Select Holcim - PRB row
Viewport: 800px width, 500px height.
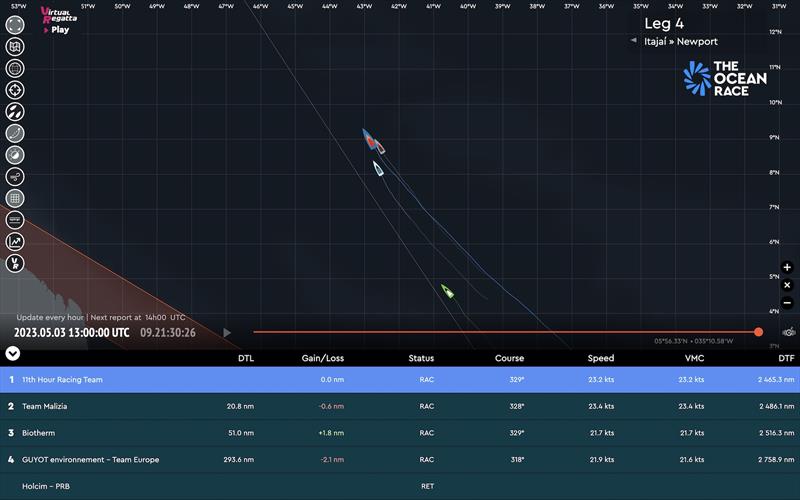click(x=400, y=486)
